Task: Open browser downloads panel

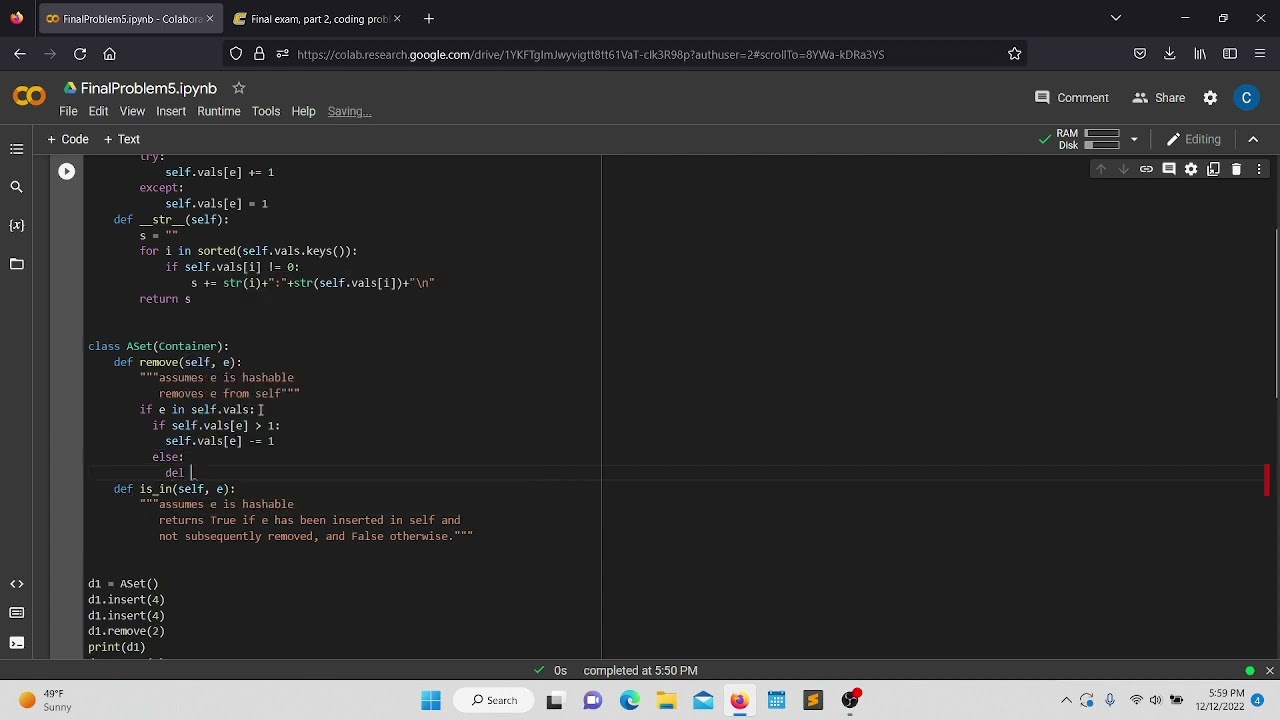Action: [x=1169, y=54]
